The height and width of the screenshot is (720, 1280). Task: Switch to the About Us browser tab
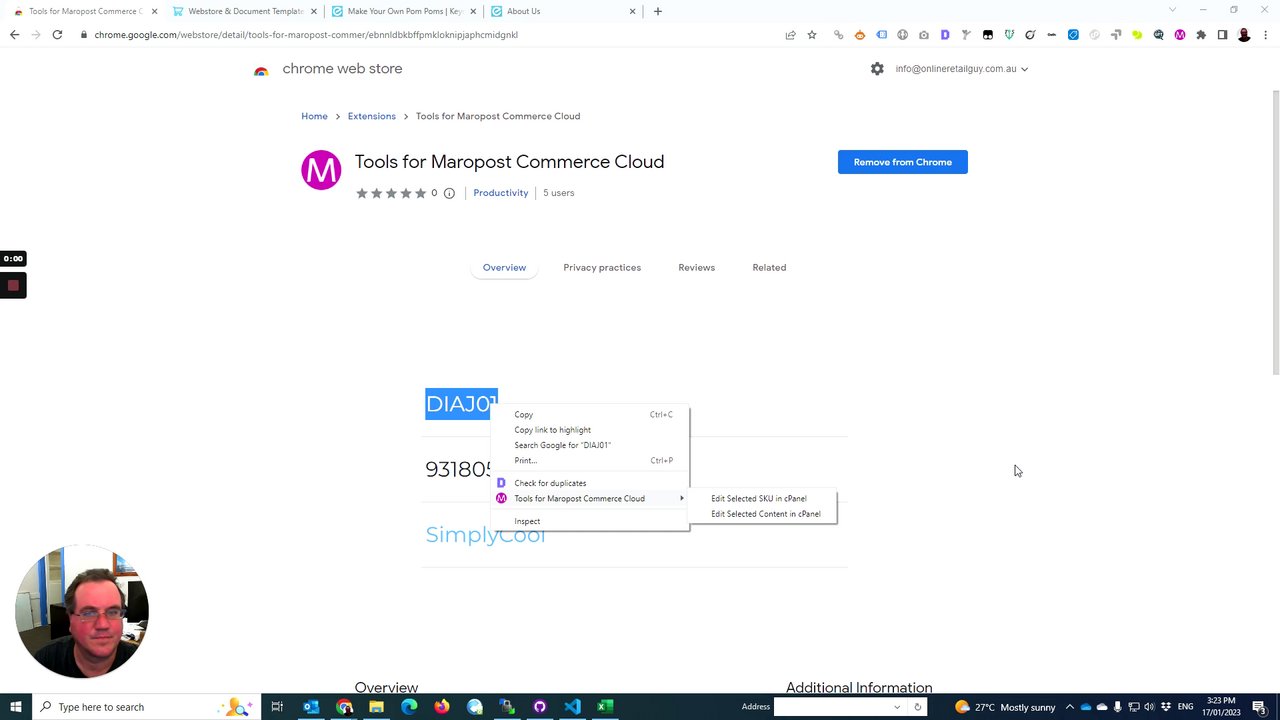562,11
